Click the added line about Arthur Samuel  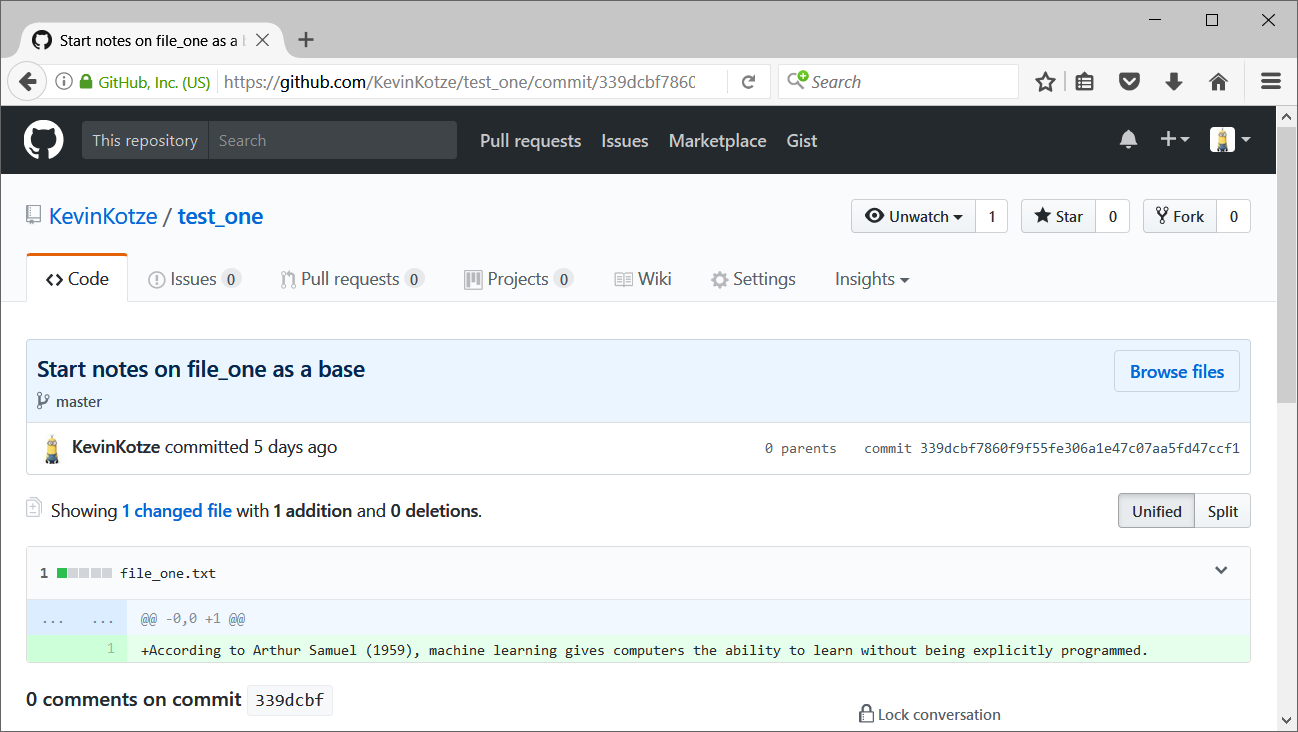click(x=645, y=650)
